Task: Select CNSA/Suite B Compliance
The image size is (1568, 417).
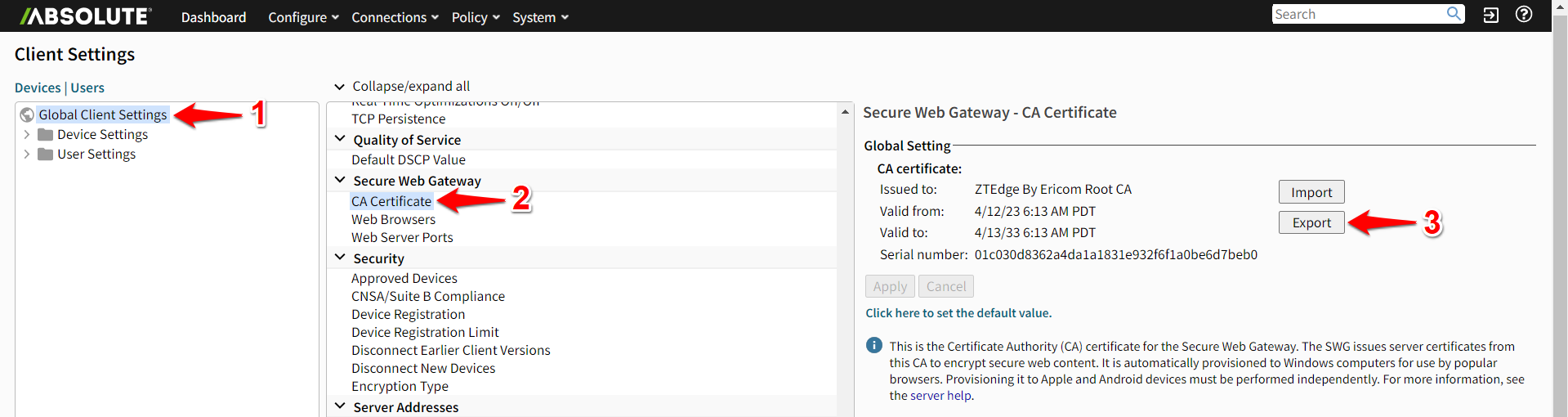Action: click(428, 296)
